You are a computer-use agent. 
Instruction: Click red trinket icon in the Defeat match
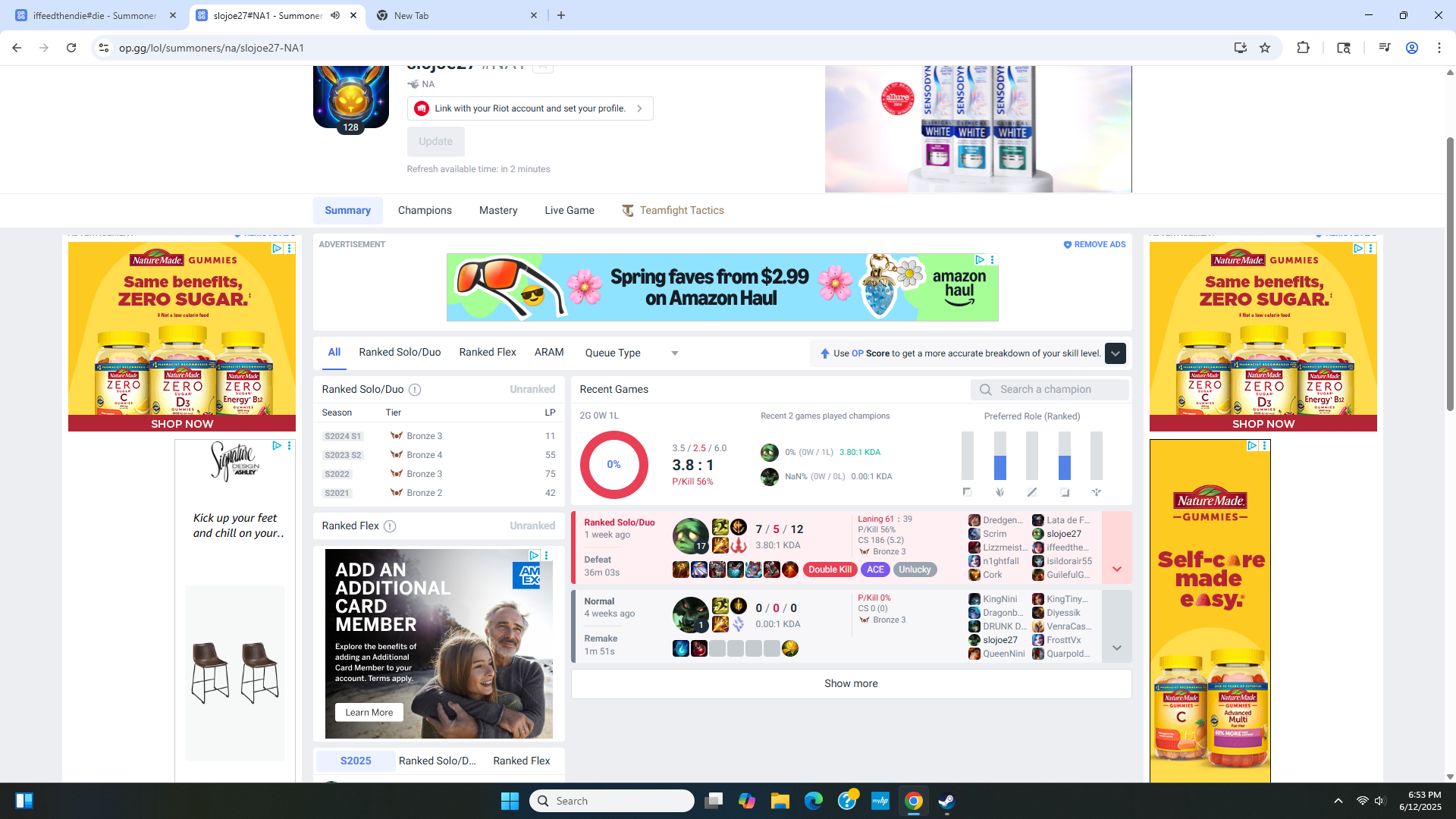790,570
